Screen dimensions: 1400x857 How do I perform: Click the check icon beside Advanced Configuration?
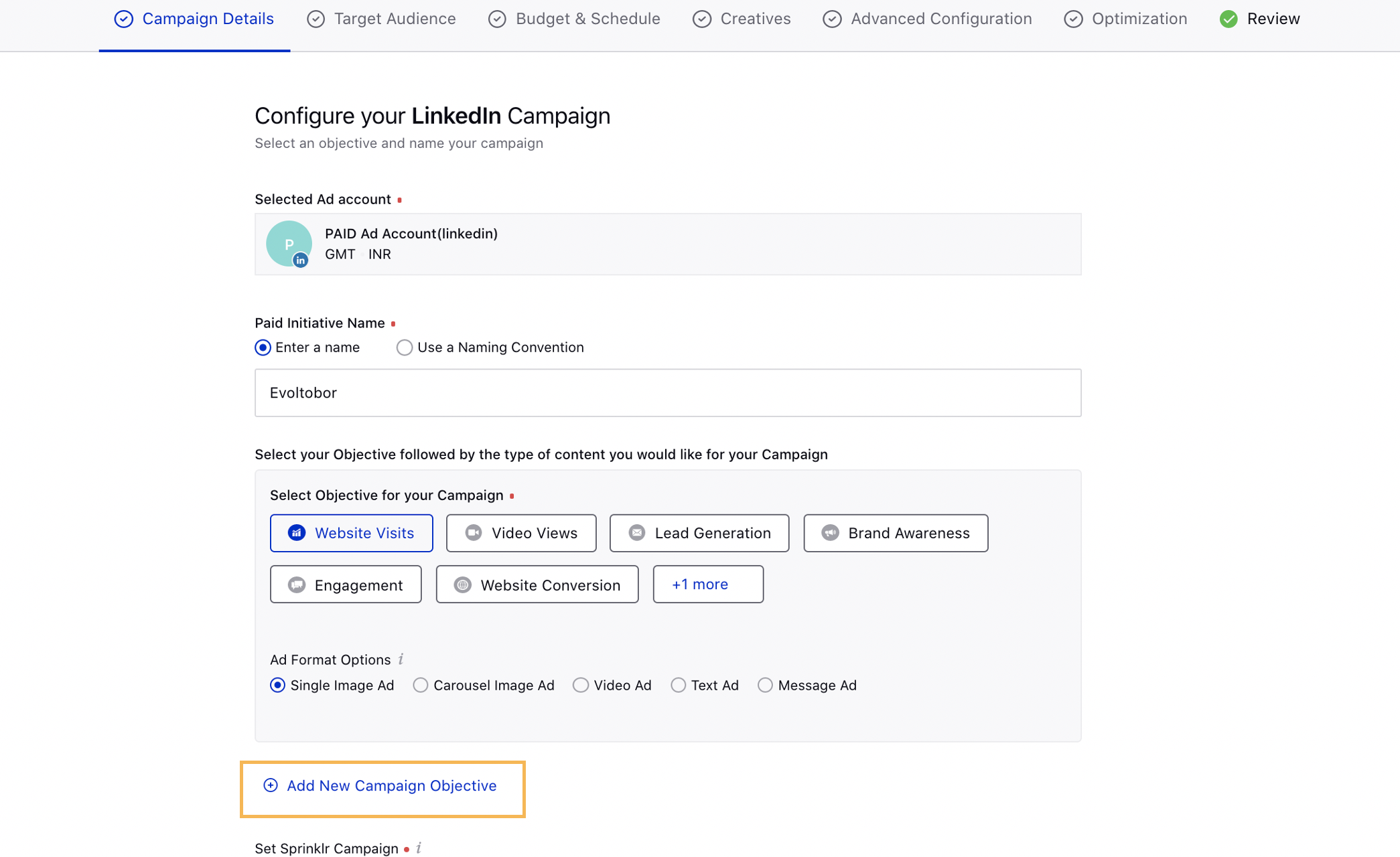[x=832, y=19]
